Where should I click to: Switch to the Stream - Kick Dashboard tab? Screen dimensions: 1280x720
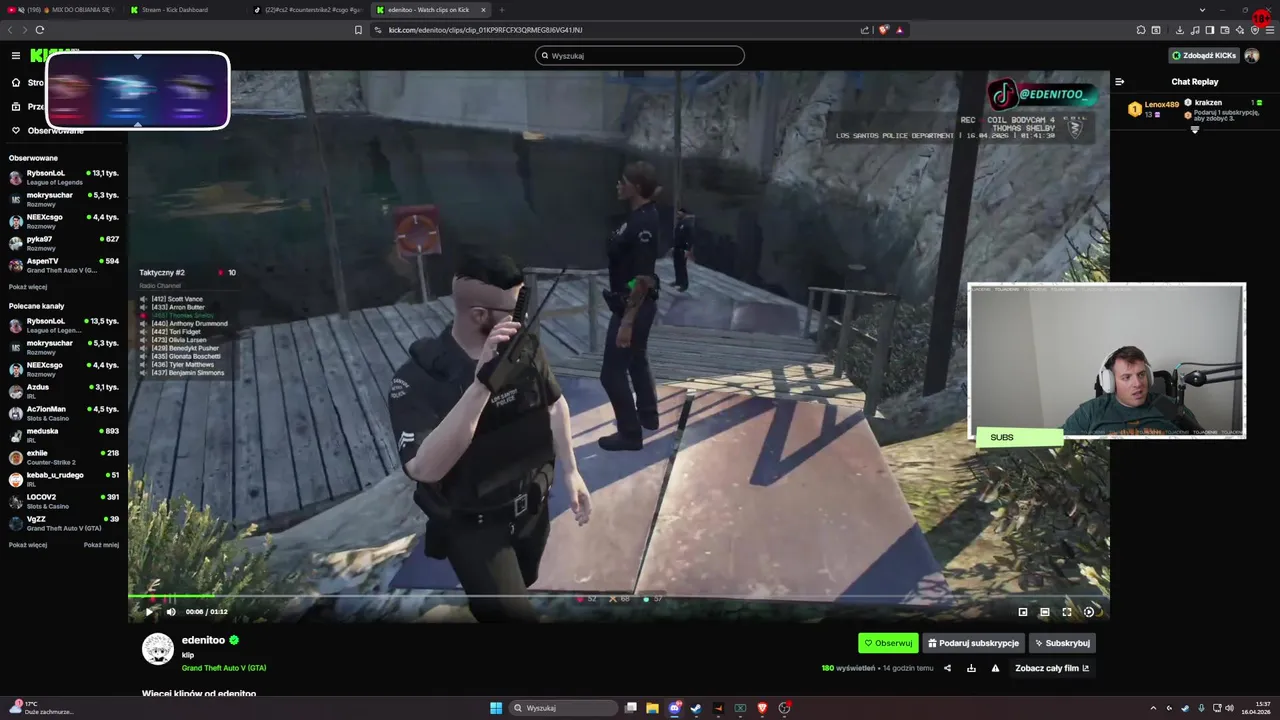tap(184, 9)
